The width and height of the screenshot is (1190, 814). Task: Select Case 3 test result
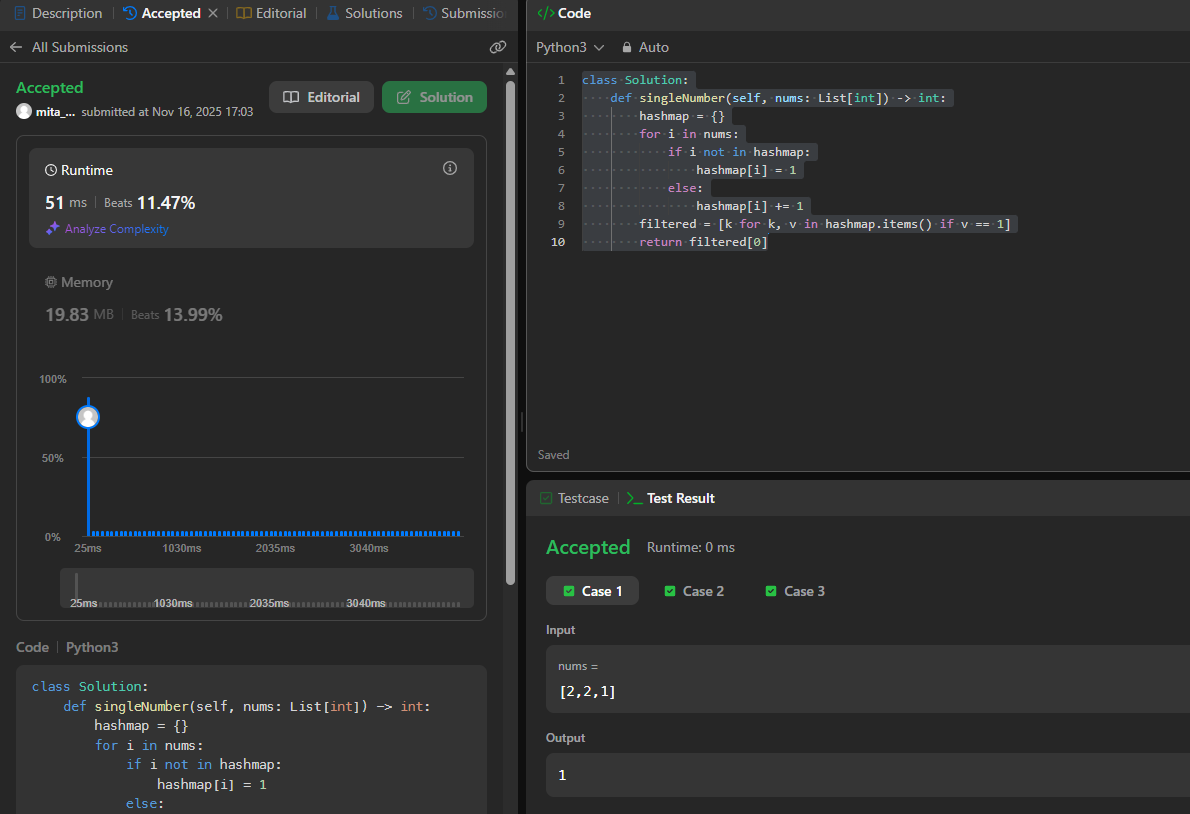coord(795,591)
